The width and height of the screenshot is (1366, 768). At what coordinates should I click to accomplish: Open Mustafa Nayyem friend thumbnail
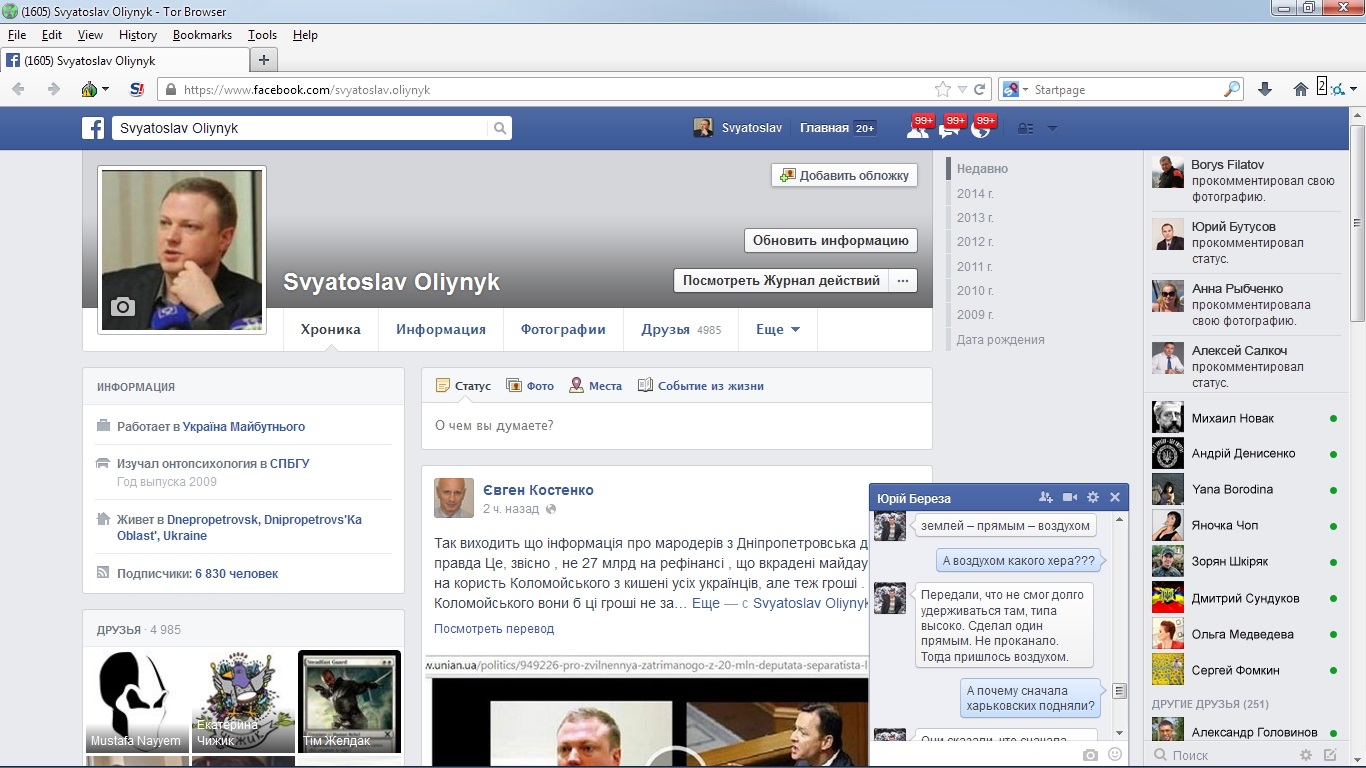click(136, 701)
